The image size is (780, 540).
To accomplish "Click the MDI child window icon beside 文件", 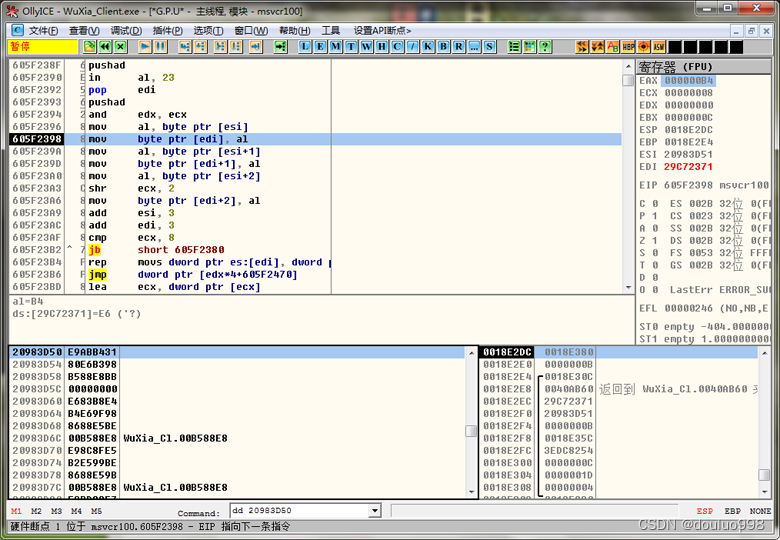I will tap(17, 30).
